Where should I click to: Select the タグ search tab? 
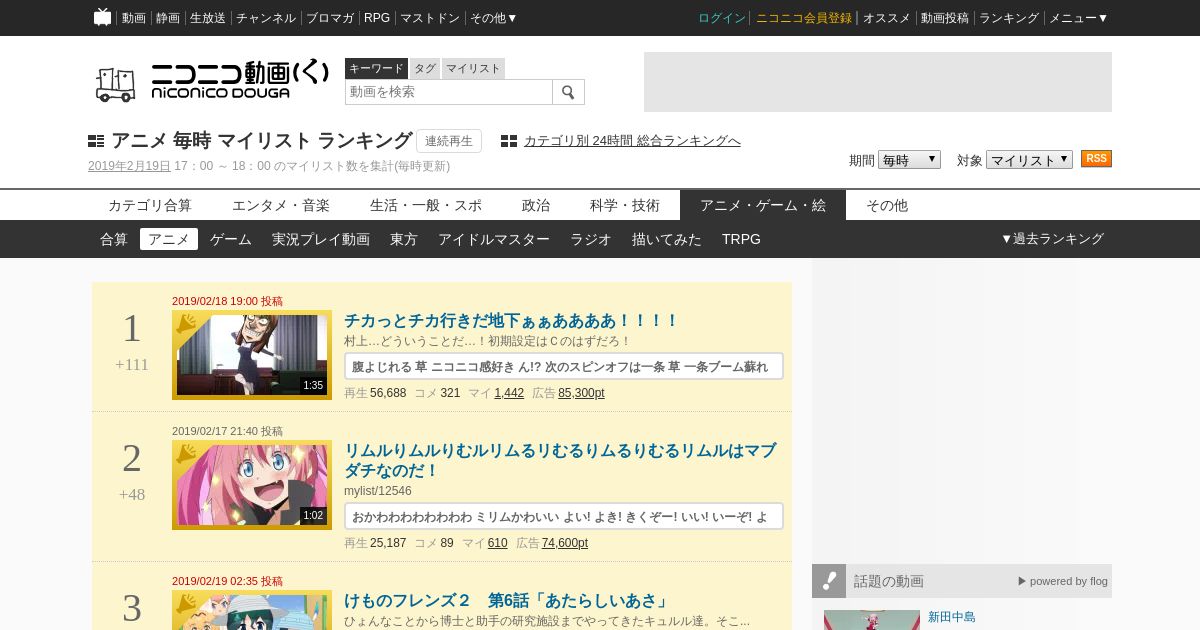pos(425,68)
